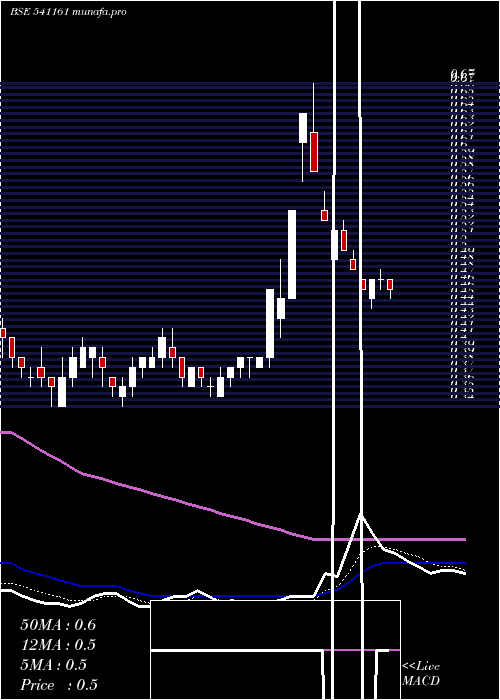This screenshot has width=500, height=700.
Task: Click the large red candlestick at the chart peak
Action: click(314, 152)
